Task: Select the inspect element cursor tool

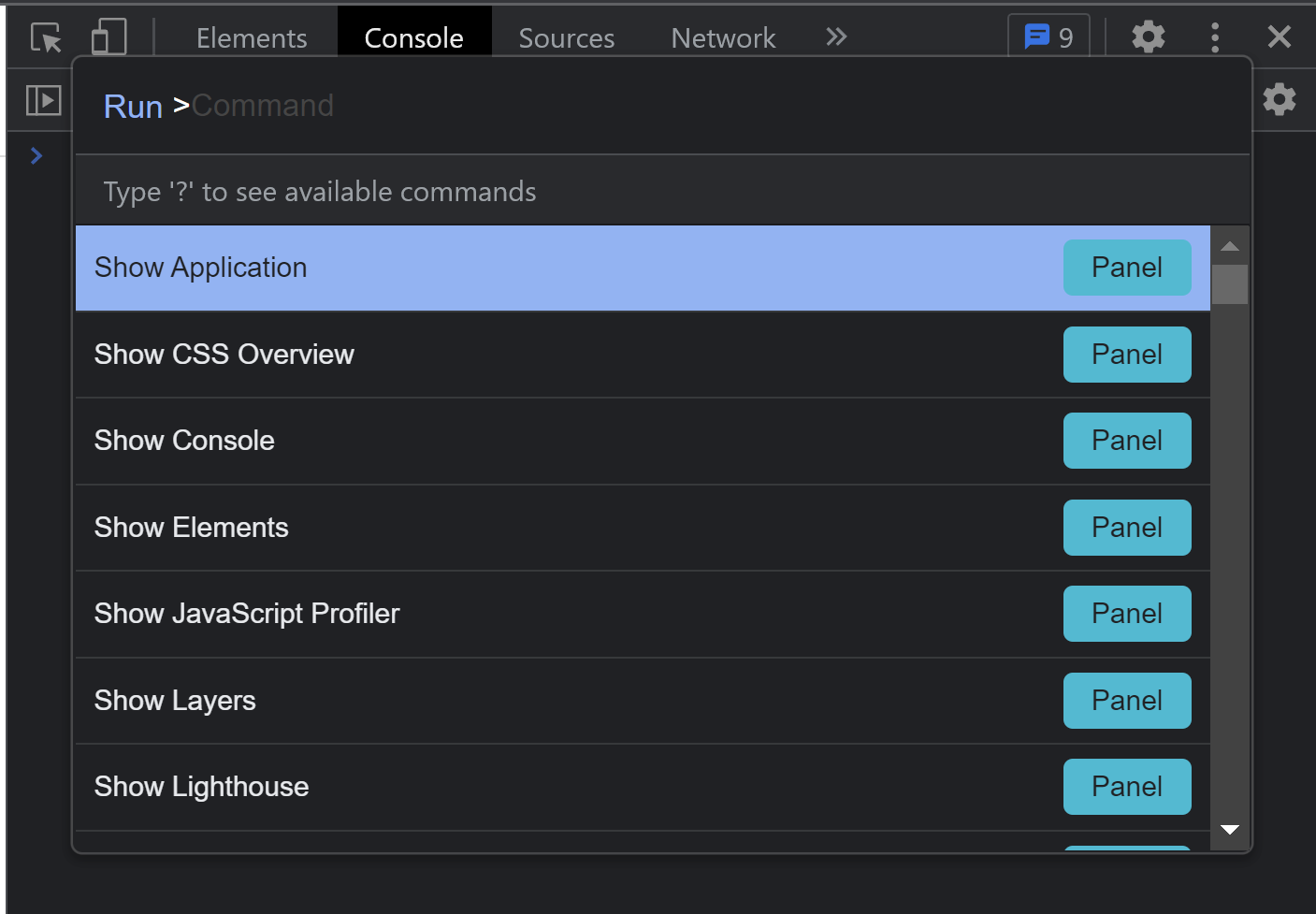Action: coord(44,36)
